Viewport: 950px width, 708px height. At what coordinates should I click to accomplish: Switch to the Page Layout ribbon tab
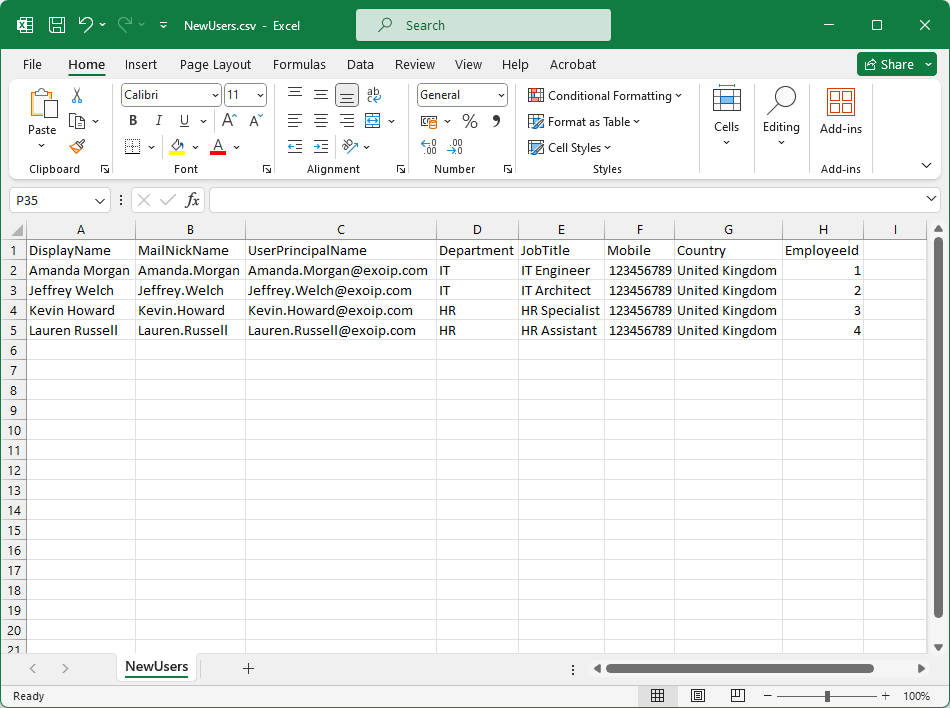215,64
